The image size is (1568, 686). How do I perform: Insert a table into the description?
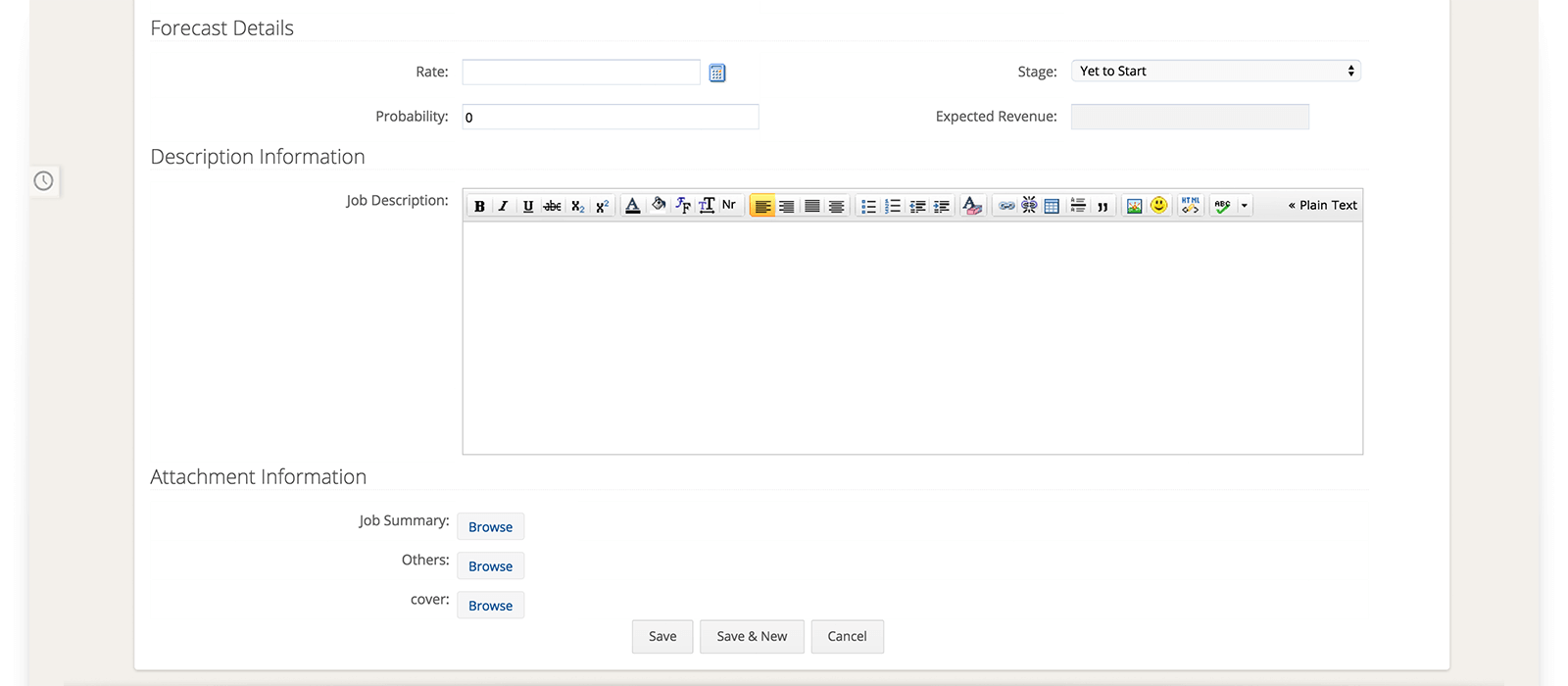point(1052,206)
